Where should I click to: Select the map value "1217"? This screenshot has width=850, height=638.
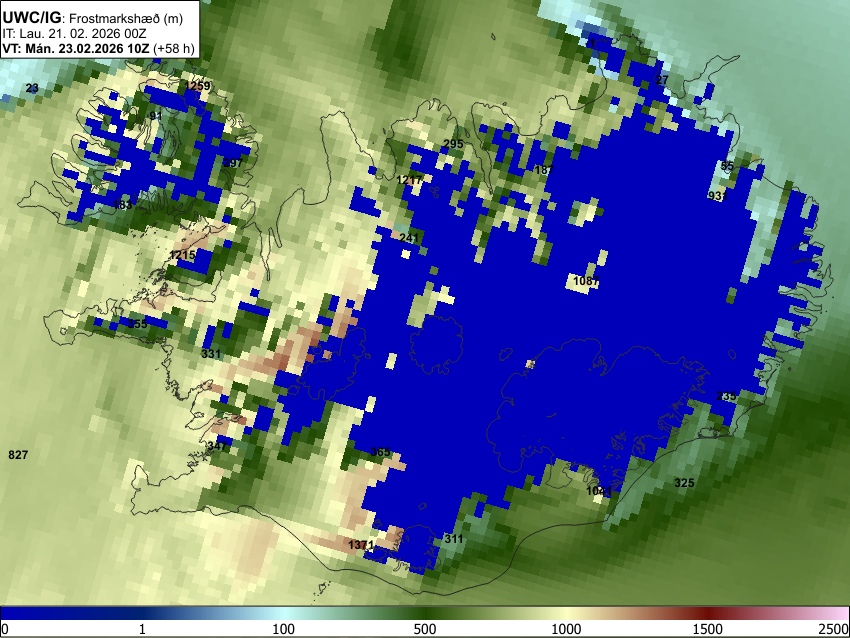point(409,179)
